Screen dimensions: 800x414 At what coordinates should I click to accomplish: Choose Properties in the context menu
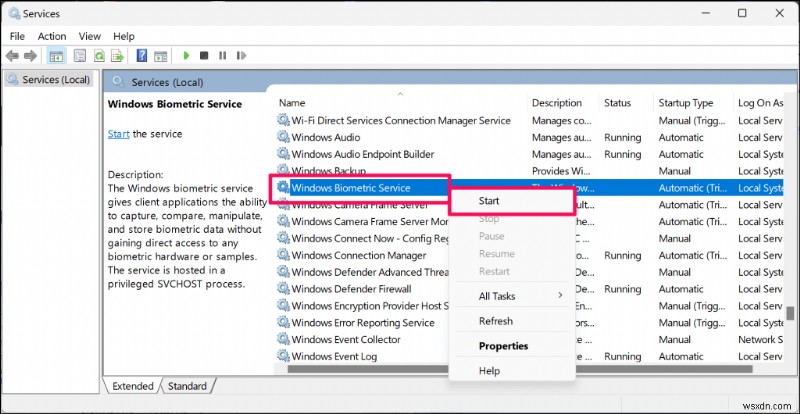pos(512,346)
